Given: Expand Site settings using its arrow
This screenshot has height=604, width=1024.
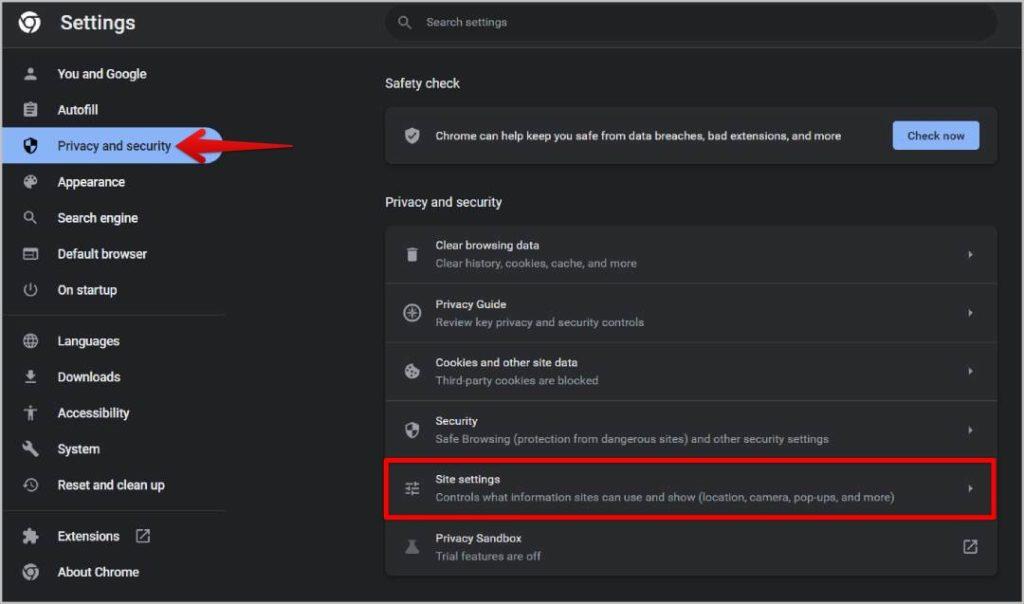Looking at the screenshot, I should (x=970, y=488).
